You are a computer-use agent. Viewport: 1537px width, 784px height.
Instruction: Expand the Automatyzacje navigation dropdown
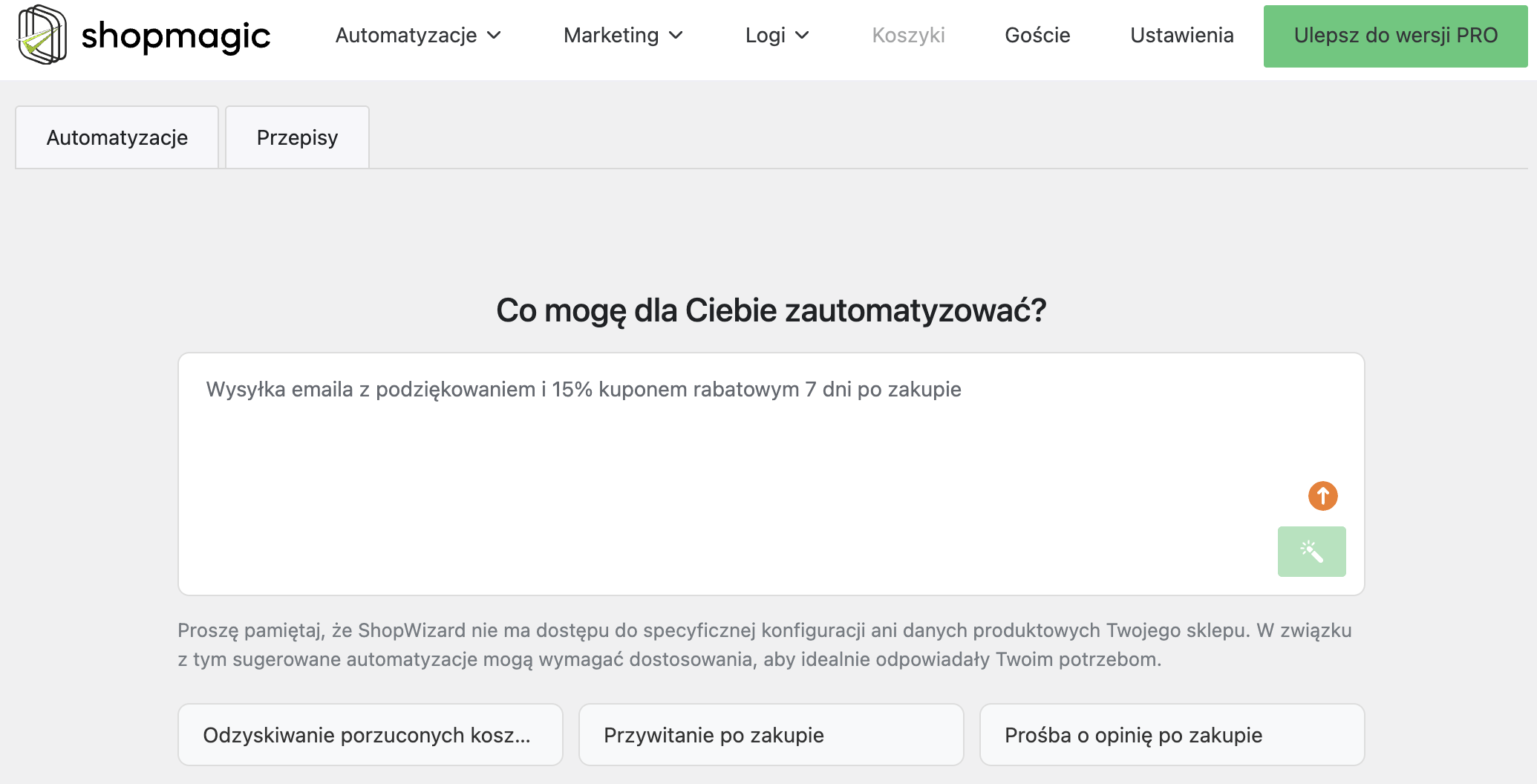coord(495,35)
